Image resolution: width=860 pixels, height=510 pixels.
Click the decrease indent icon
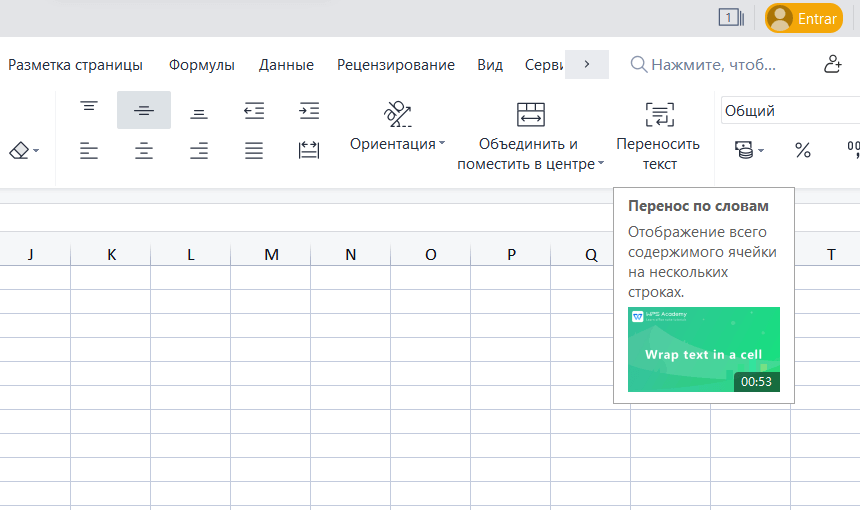click(254, 110)
